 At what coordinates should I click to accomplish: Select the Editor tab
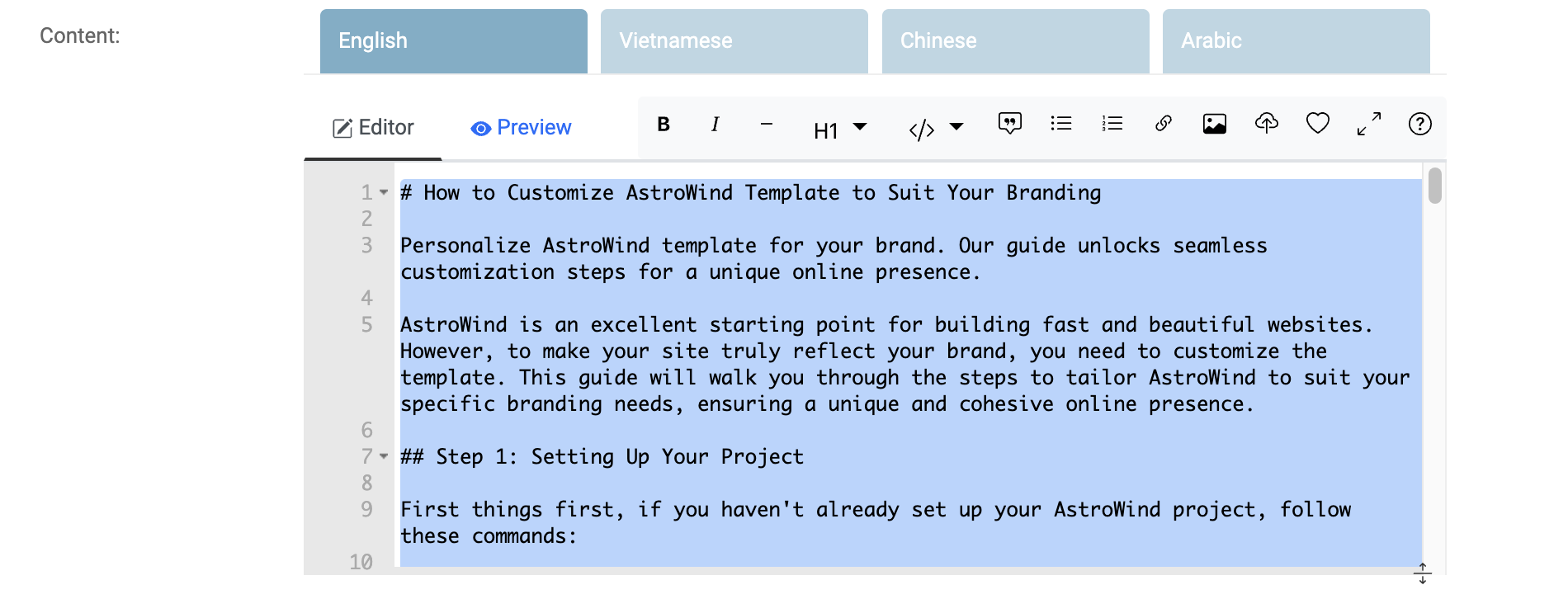373,128
